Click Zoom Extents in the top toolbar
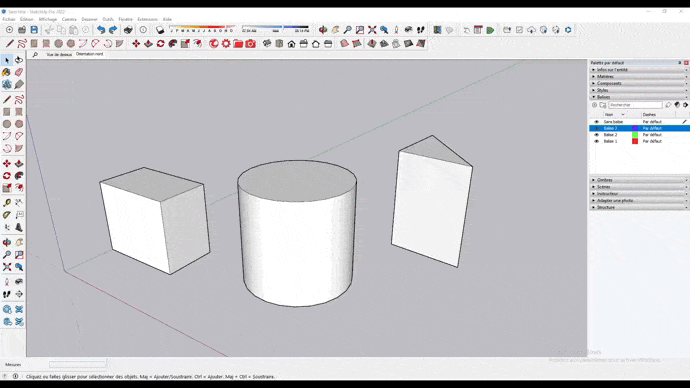This screenshot has height=388, width=690. point(372,30)
